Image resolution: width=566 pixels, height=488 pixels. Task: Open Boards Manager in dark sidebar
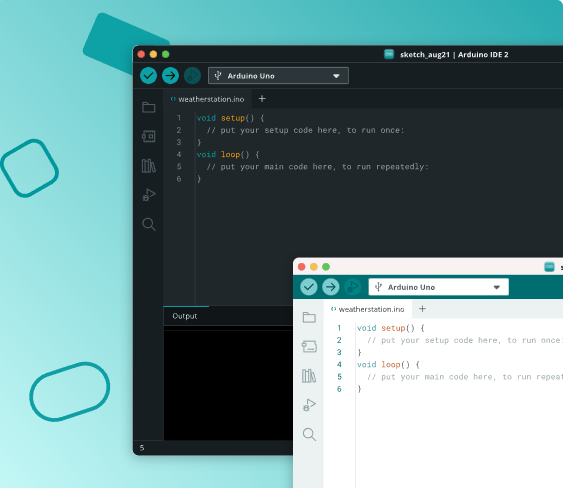pyautogui.click(x=149, y=136)
